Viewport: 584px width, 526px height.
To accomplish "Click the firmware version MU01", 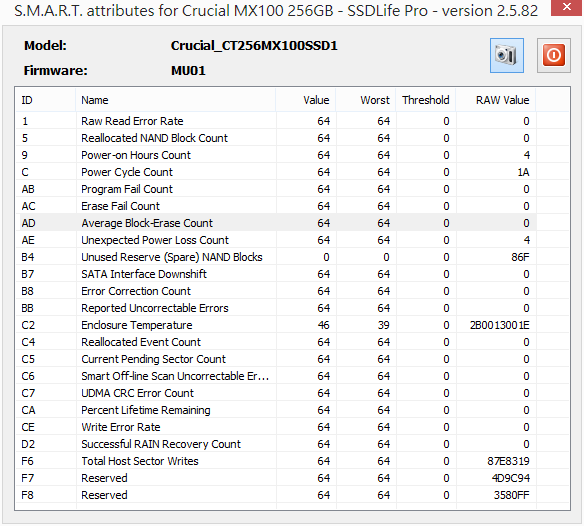I will click(x=188, y=70).
